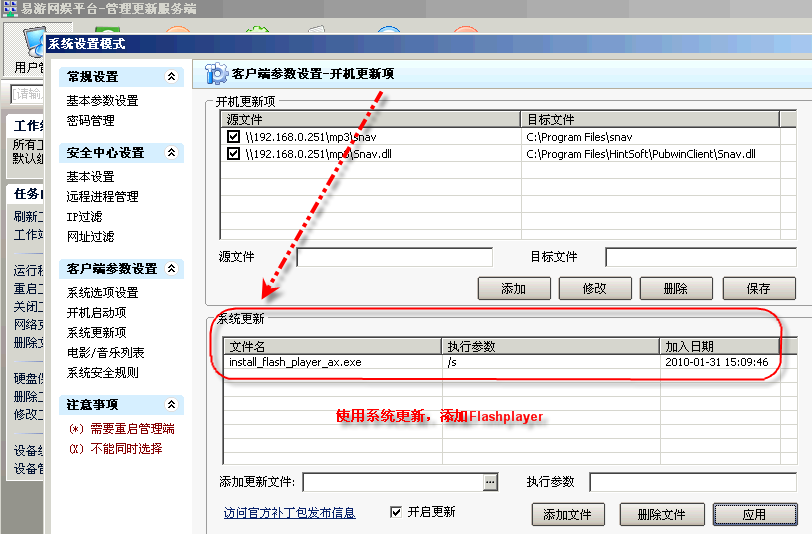The height and width of the screenshot is (534, 812).
Task: Focus the 执行参数 input field
Action: [x=693, y=482]
